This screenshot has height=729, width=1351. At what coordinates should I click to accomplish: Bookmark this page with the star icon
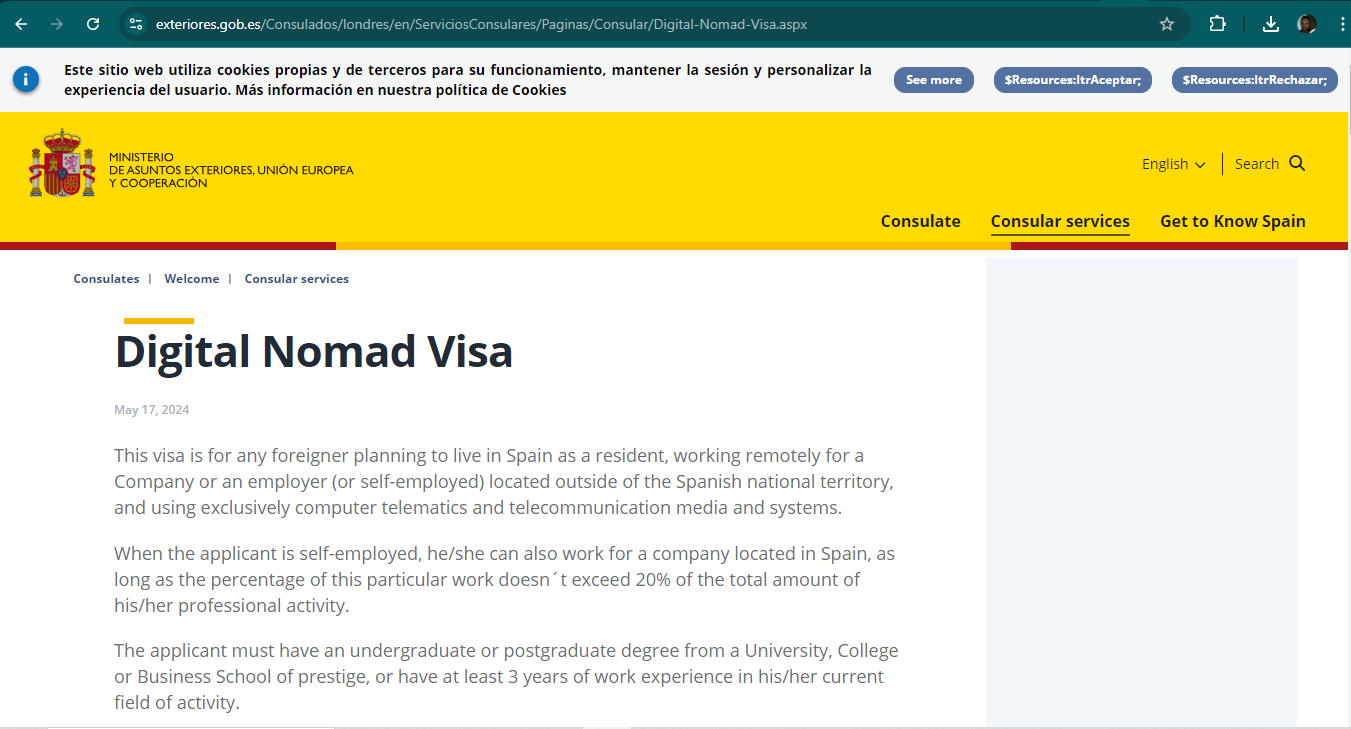coord(1167,24)
